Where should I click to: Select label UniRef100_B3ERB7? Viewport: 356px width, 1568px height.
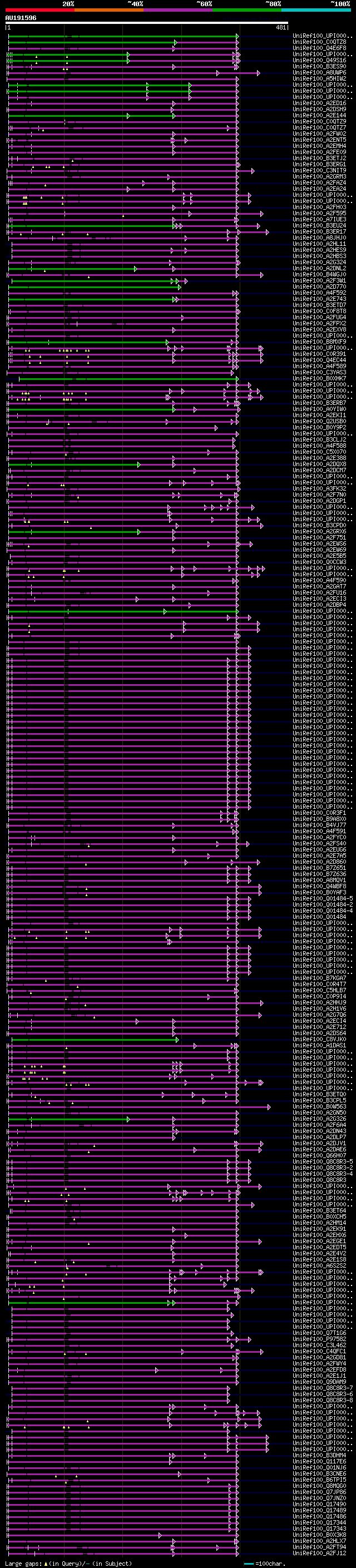(x=319, y=404)
